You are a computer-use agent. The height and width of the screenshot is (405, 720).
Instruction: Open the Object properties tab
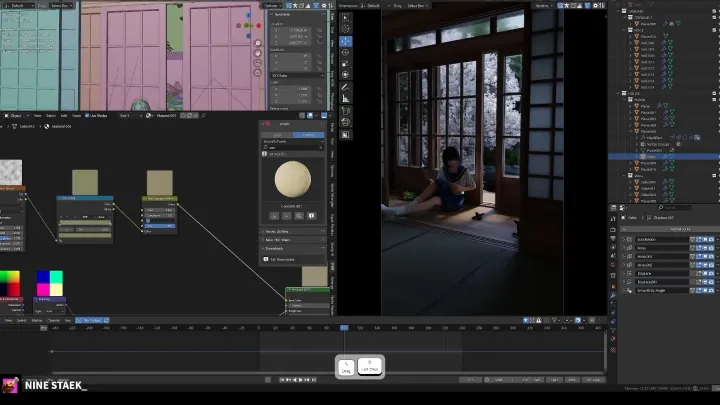point(613,287)
